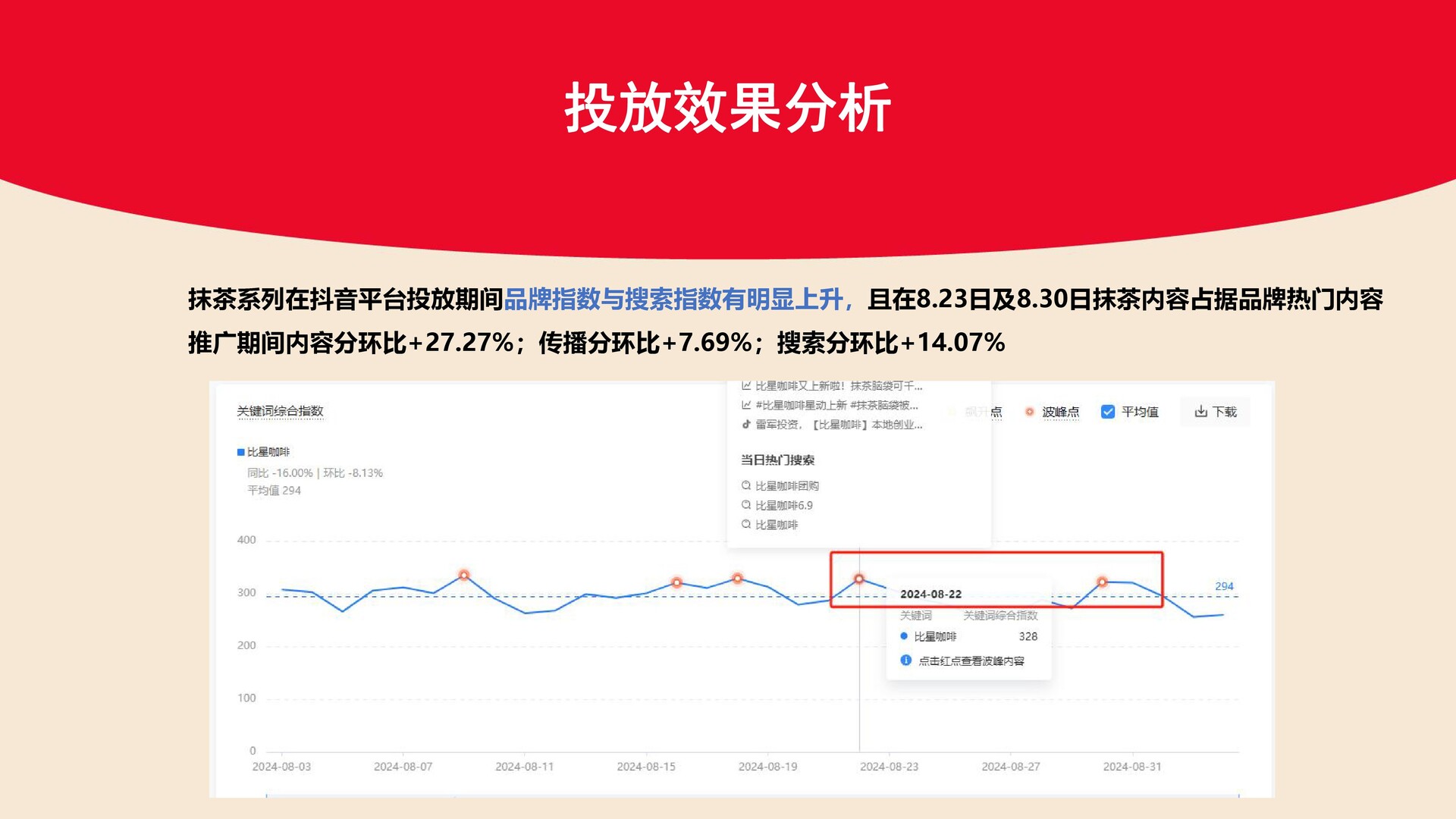Click the 2024-08-22 tooltip date
Image resolution: width=1456 pixels, height=819 pixels.
point(930,595)
